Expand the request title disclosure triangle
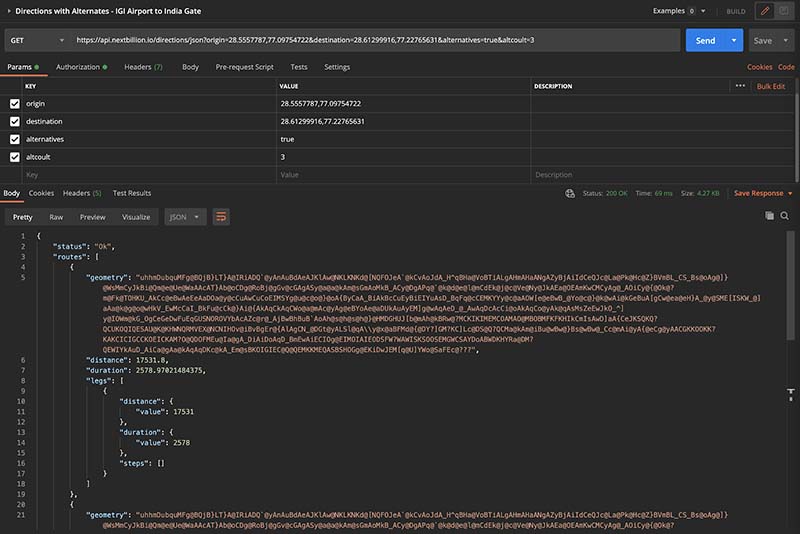800x534 pixels. pyautogui.click(x=9, y=11)
